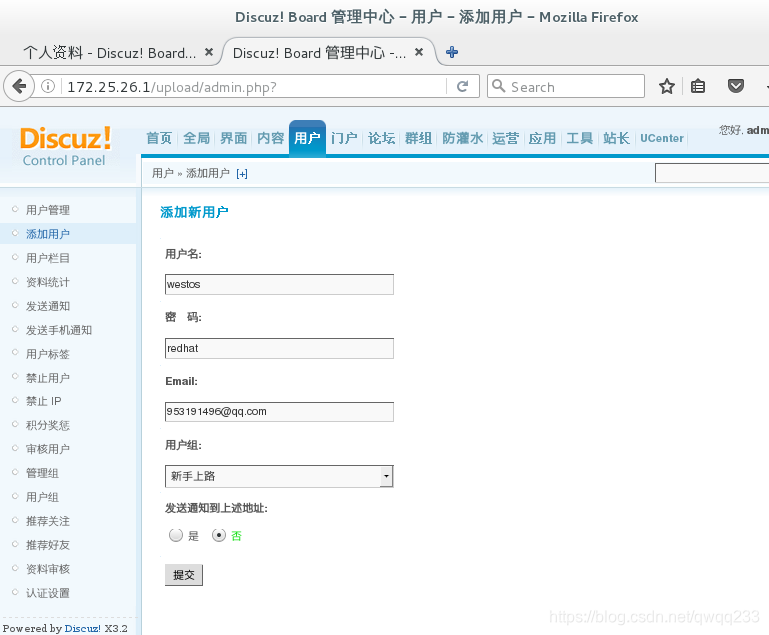Image resolution: width=769 pixels, height=635 pixels.
Task: Select the active 用户 navigation tab
Action: [308, 138]
